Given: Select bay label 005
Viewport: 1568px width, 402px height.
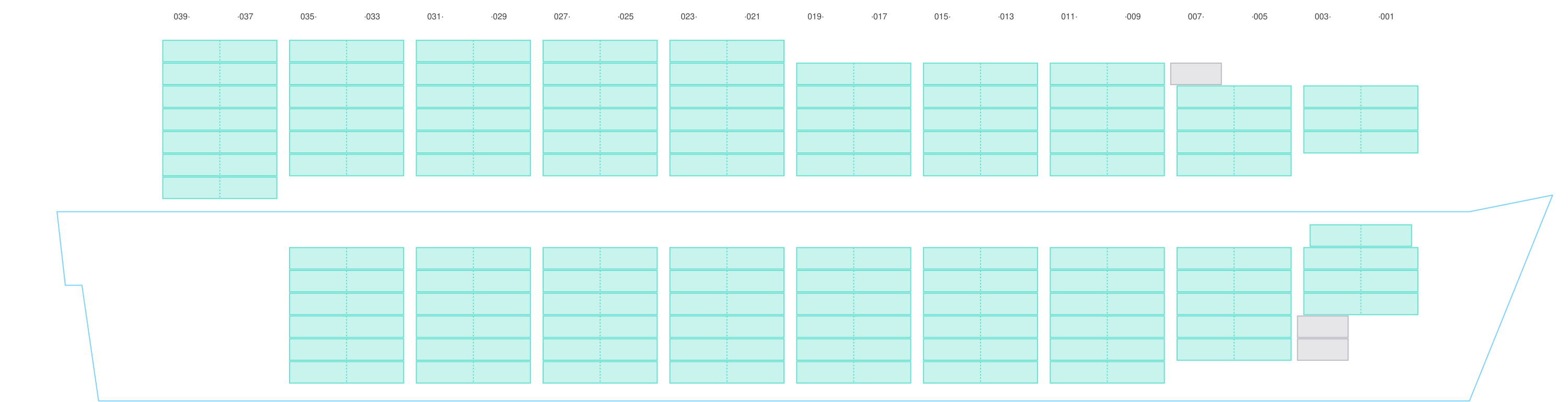Looking at the screenshot, I should pos(1260,16).
